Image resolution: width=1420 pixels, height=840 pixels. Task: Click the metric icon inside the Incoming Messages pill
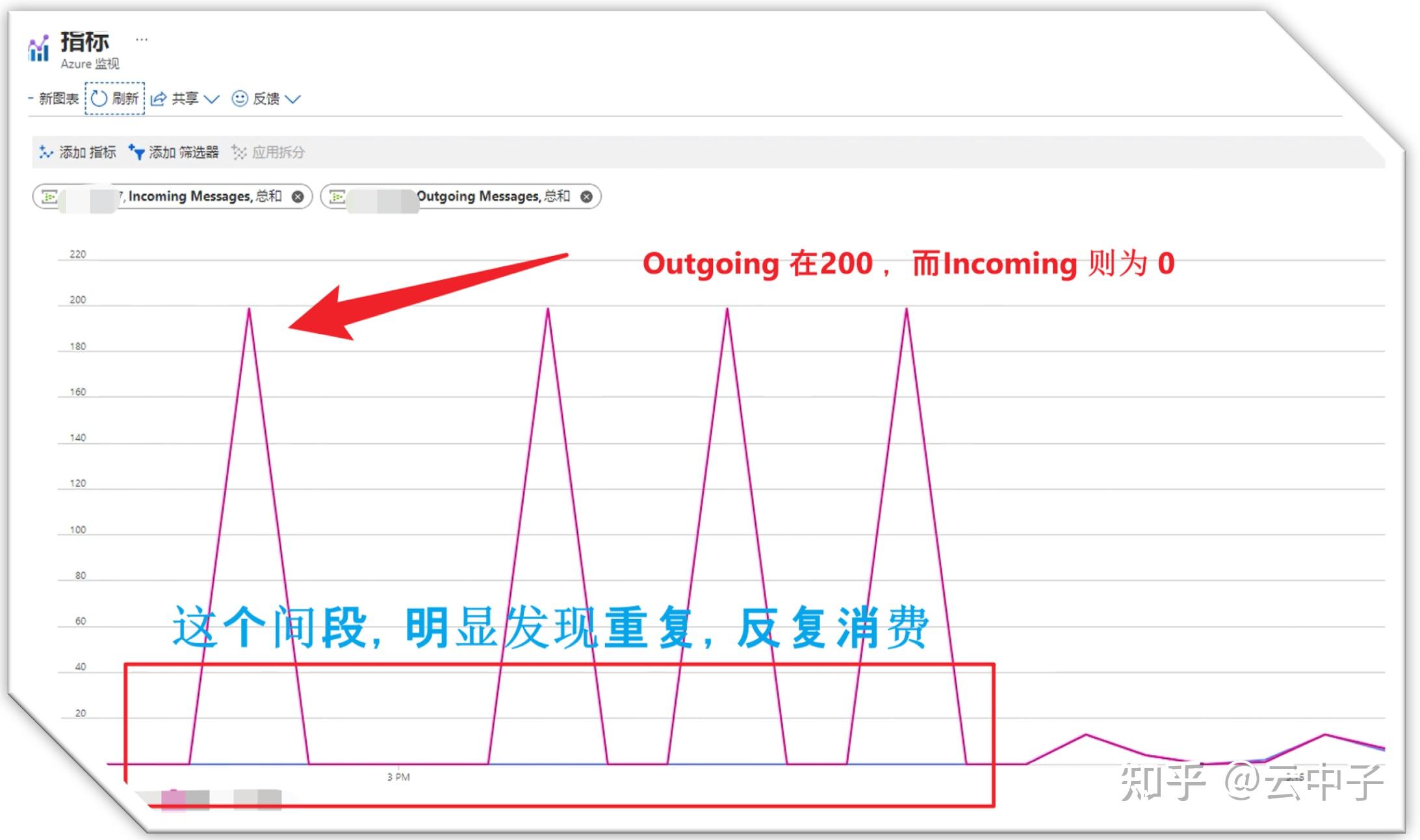[x=50, y=196]
